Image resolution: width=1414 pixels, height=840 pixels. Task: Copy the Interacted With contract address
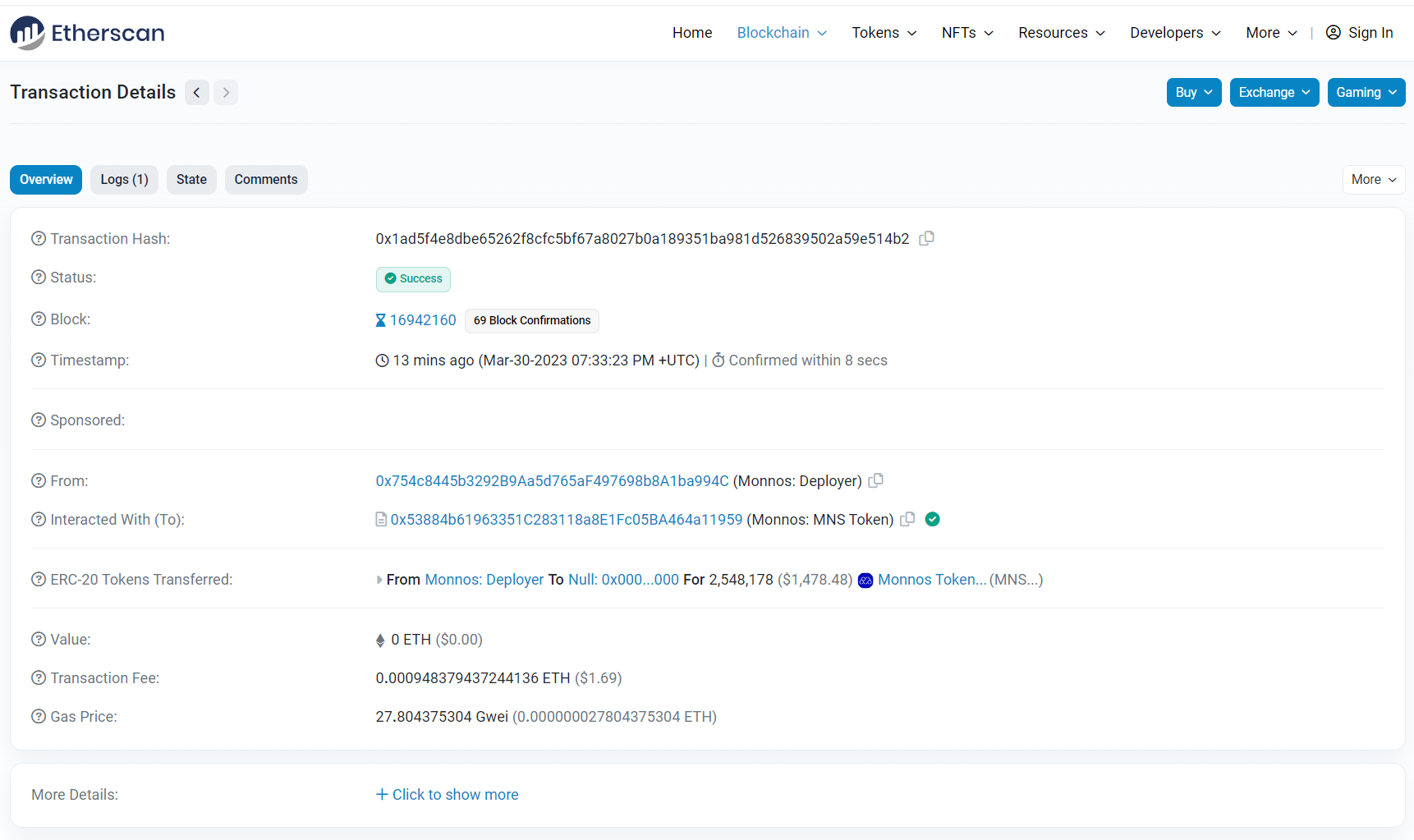[x=907, y=519]
